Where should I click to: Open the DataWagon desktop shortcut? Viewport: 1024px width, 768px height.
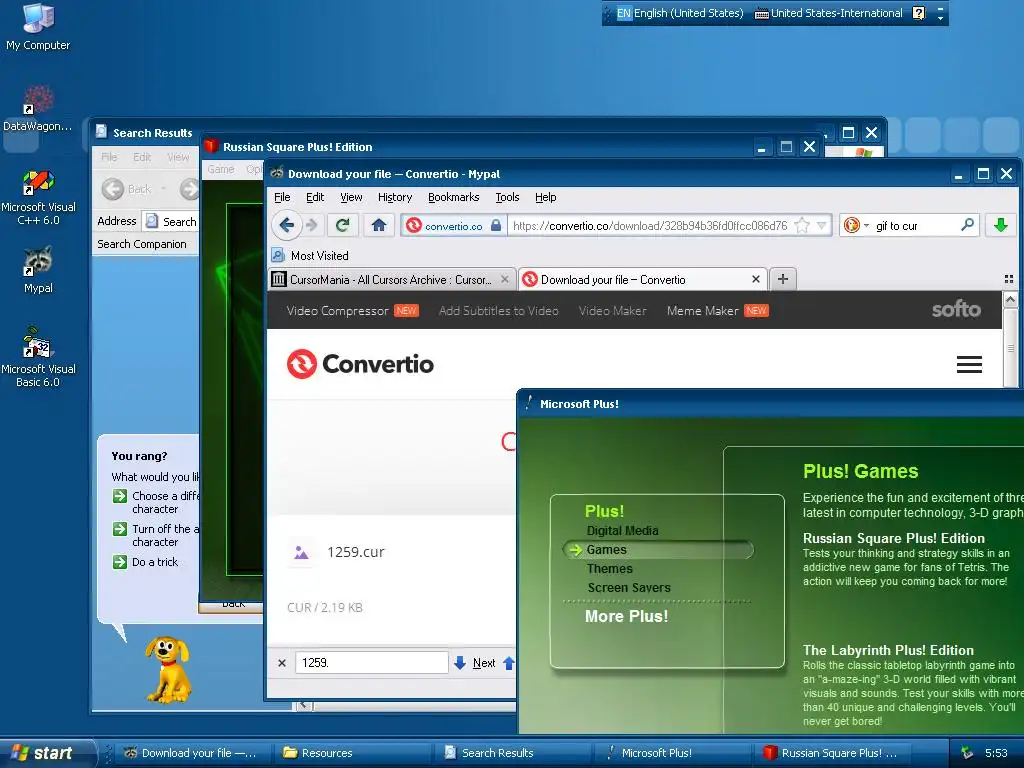point(38,108)
